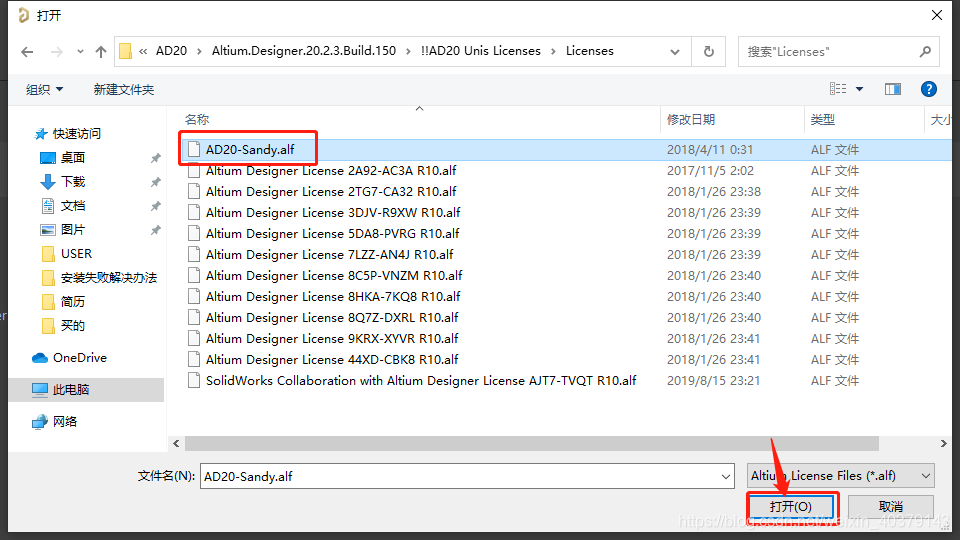960x540 pixels.
Task: Click the folder icon in address bar
Action: point(126,51)
